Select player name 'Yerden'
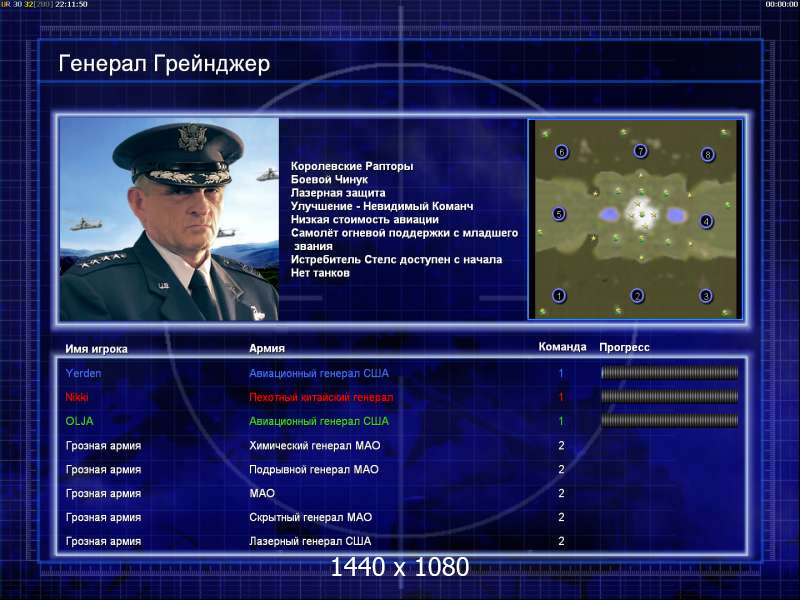Screen dimensions: 800x600 pyautogui.click(x=84, y=373)
